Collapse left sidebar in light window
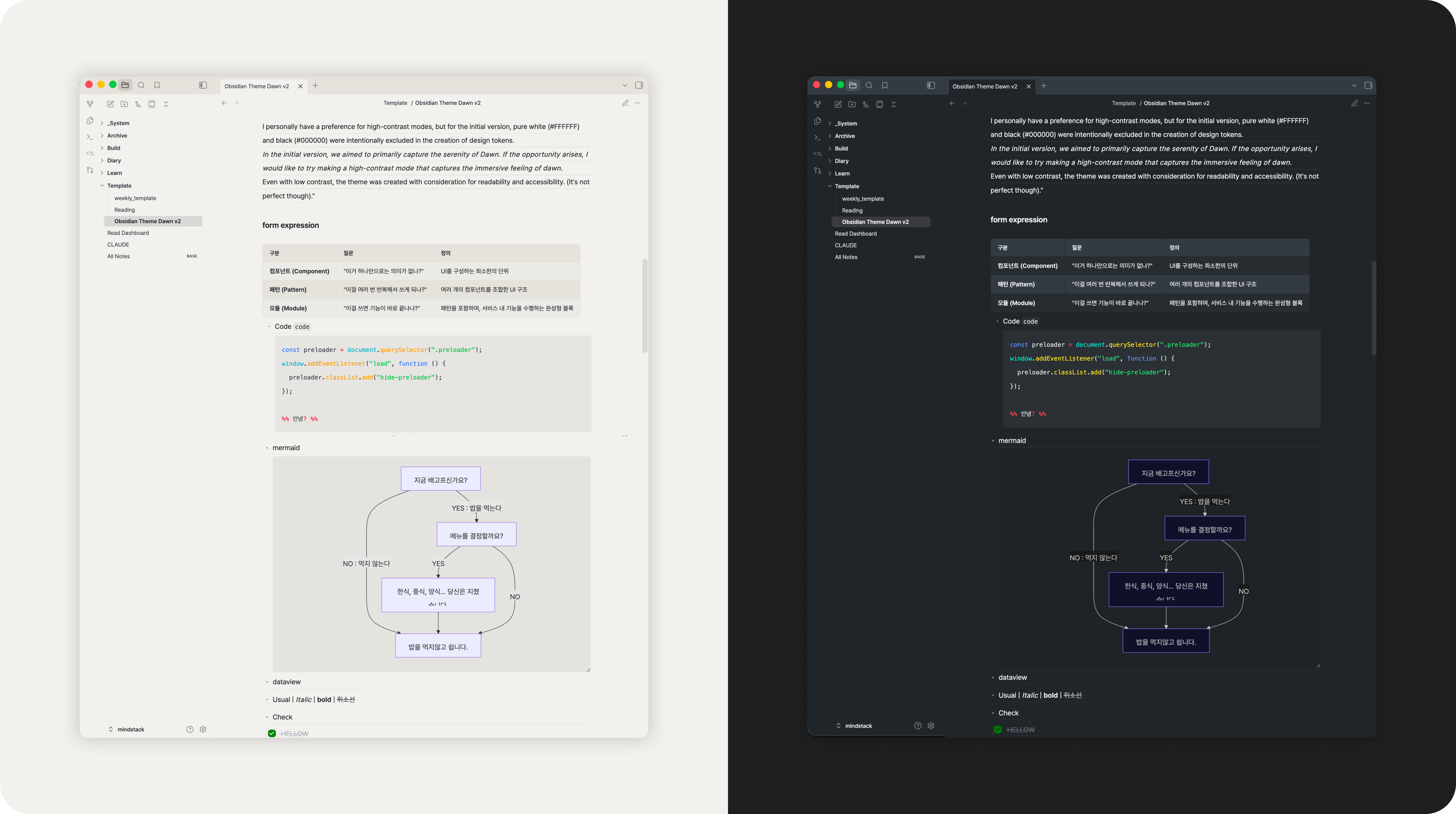The height and width of the screenshot is (814, 1456). pyautogui.click(x=203, y=85)
